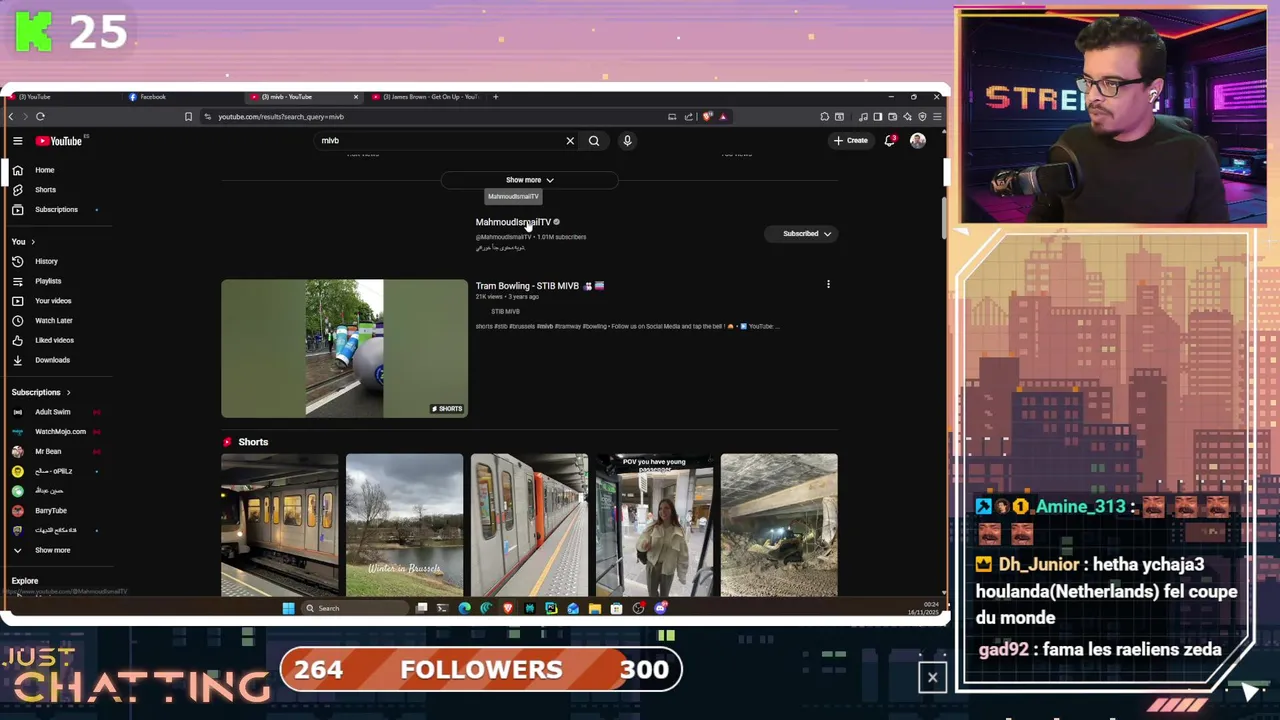Open the excavation tunnel short thumbnail
Image resolution: width=1280 pixels, height=720 pixels.
[x=779, y=525]
